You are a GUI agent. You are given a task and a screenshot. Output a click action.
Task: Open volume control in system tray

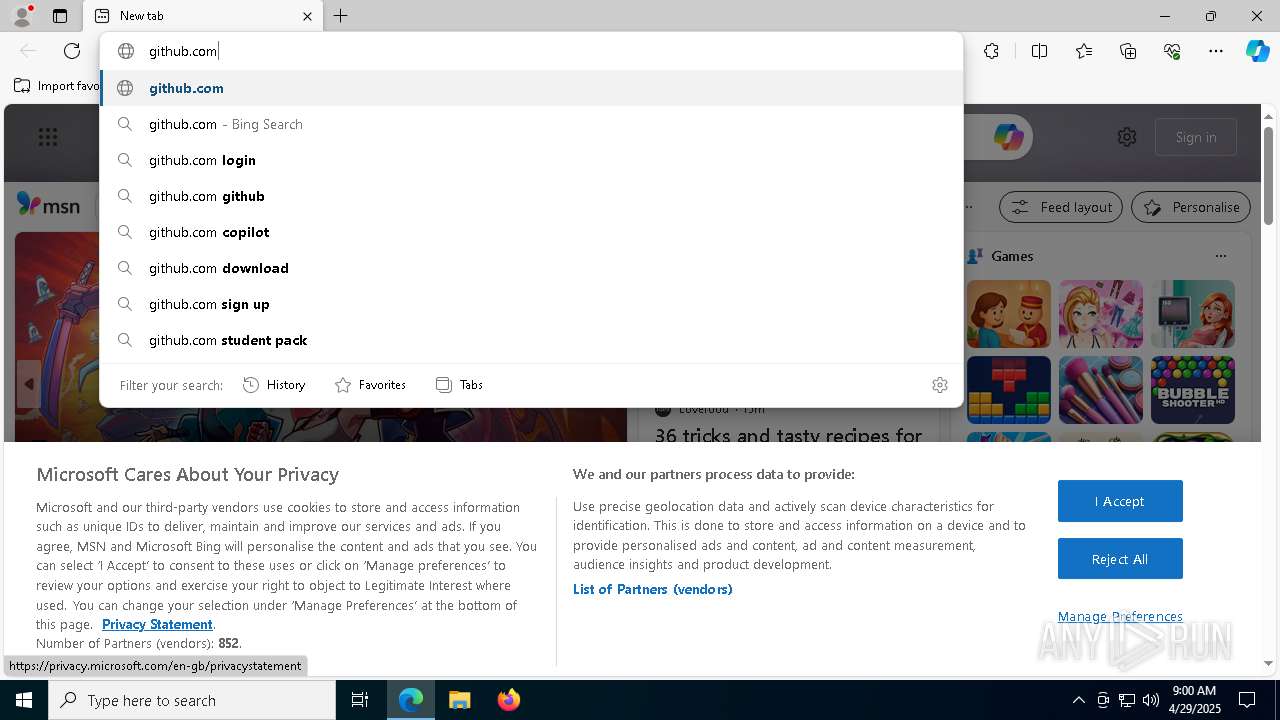pyautogui.click(x=1150, y=700)
